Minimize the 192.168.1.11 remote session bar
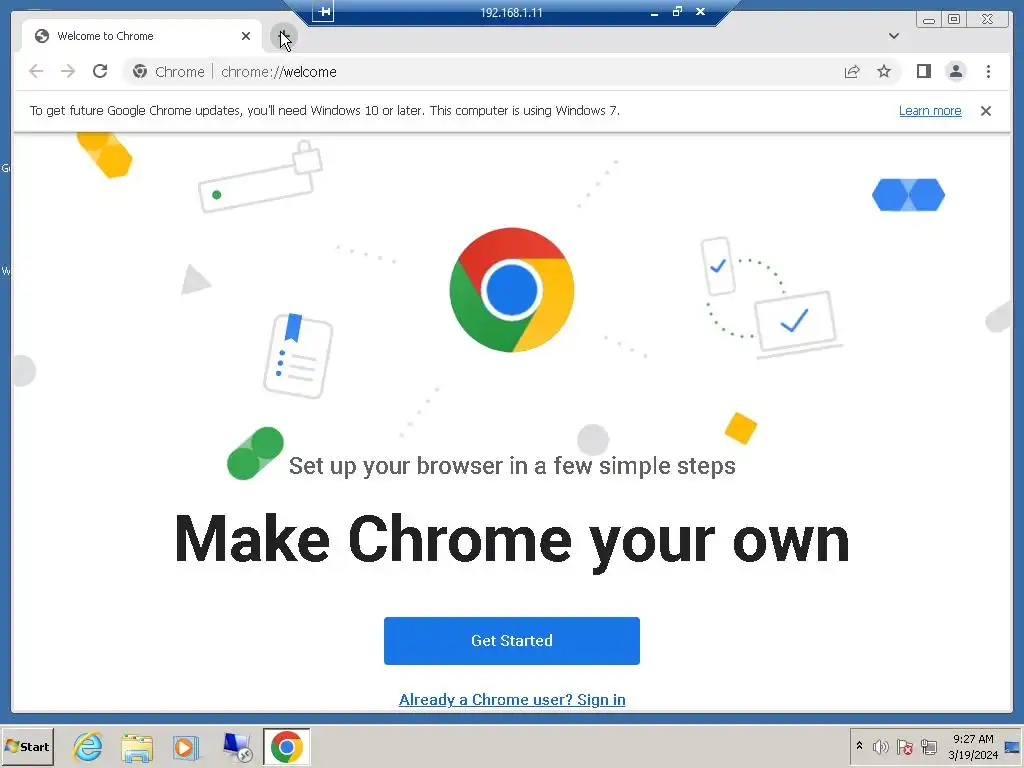This screenshot has height=768, width=1024. click(654, 12)
